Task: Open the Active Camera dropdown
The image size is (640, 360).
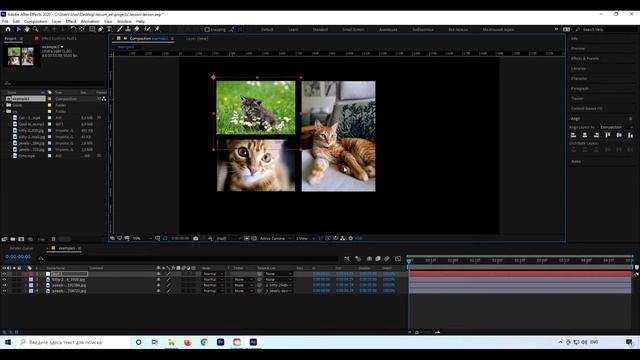Action: coord(276,238)
